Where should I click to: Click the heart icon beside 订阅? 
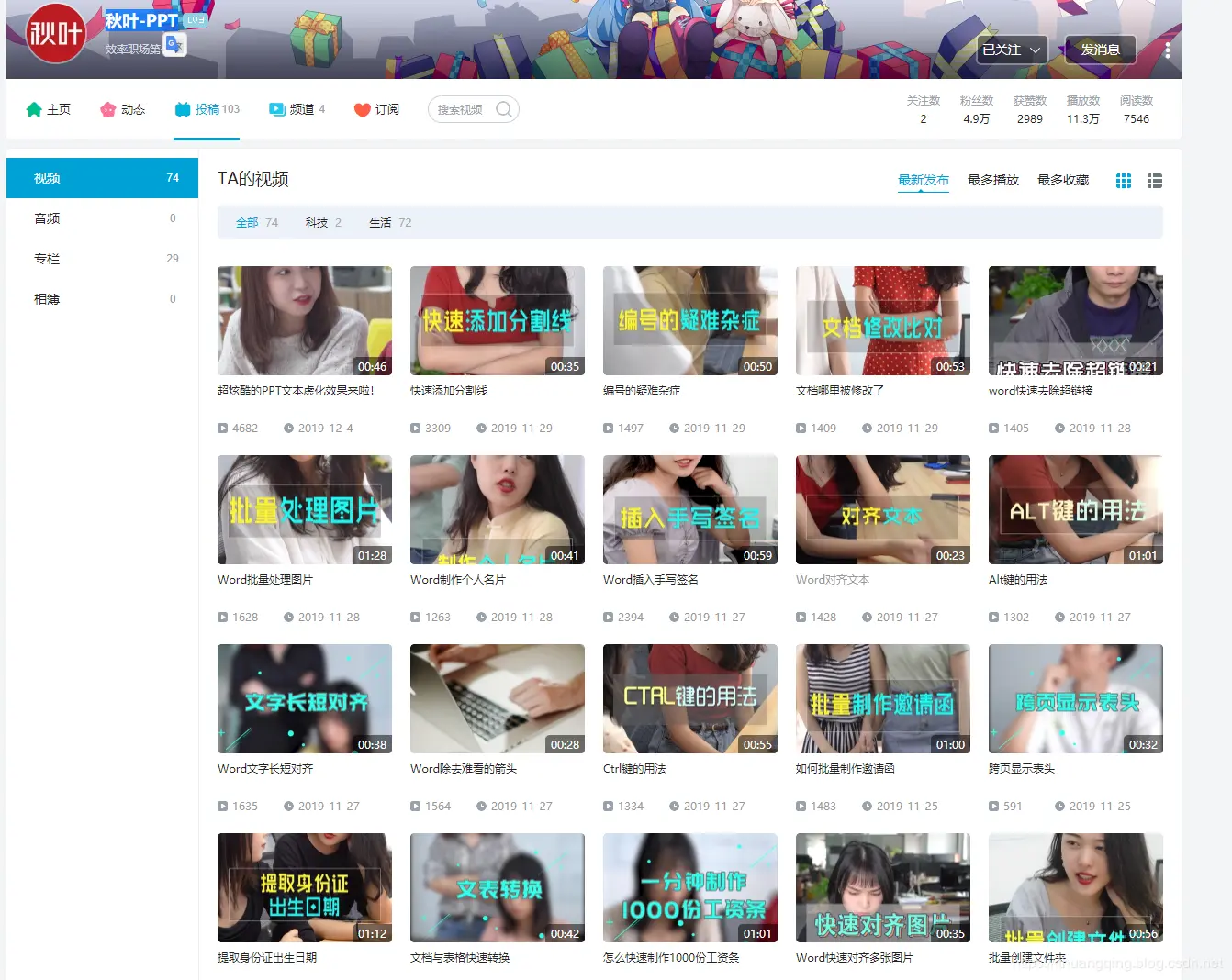point(360,108)
